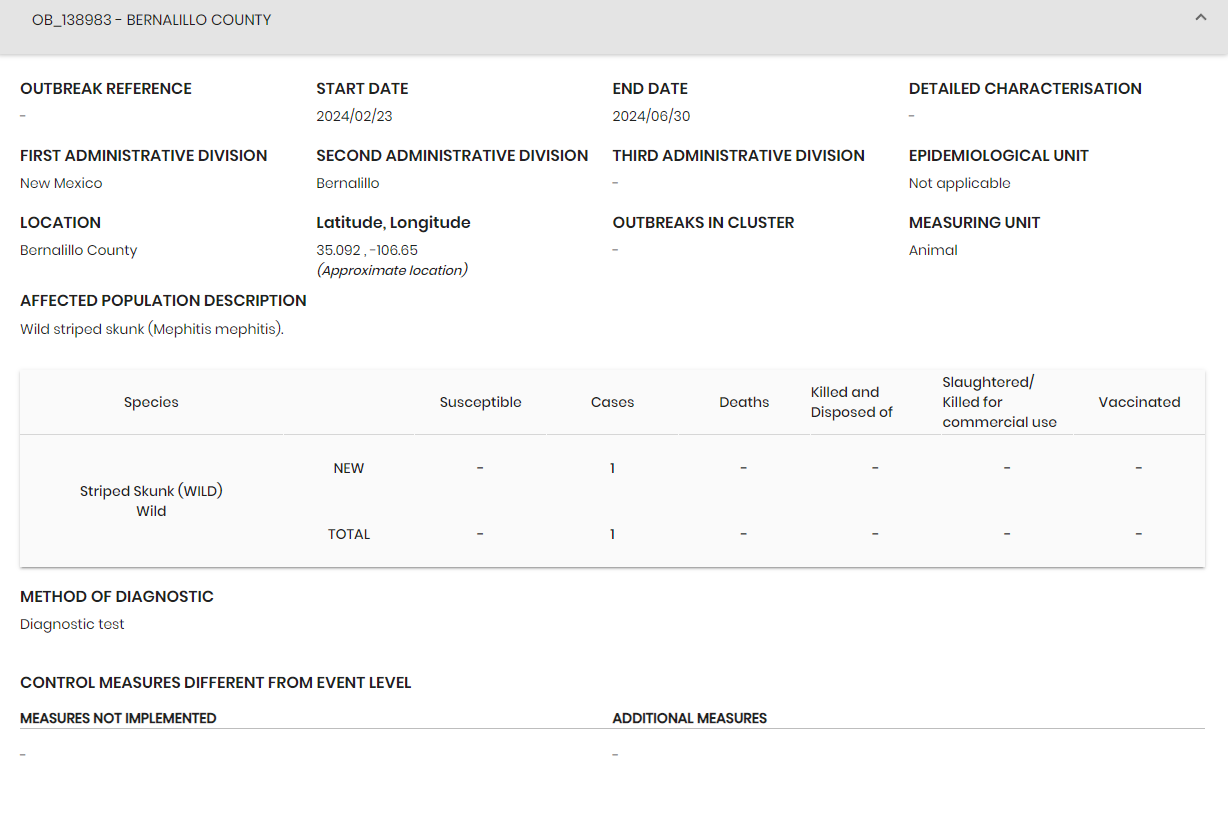Click the Bernalillo County location value
Image resolution: width=1228 pixels, height=824 pixels.
coord(79,250)
